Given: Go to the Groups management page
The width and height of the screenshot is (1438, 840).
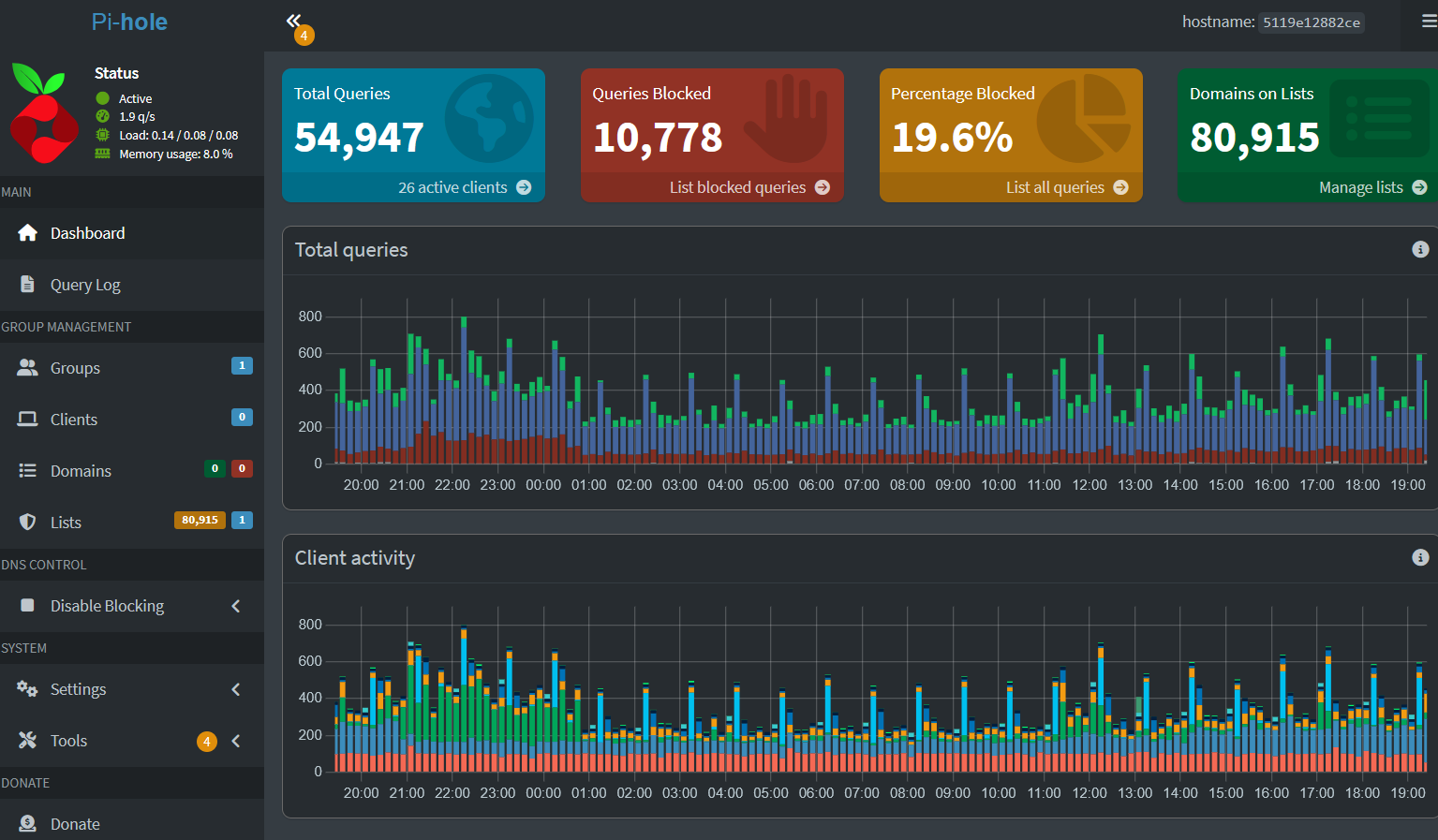Looking at the screenshot, I should [75, 368].
